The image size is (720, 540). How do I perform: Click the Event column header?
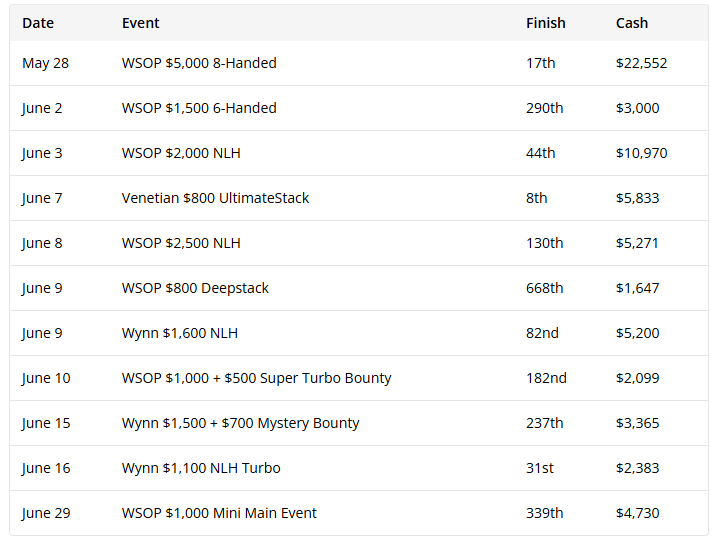tap(140, 23)
